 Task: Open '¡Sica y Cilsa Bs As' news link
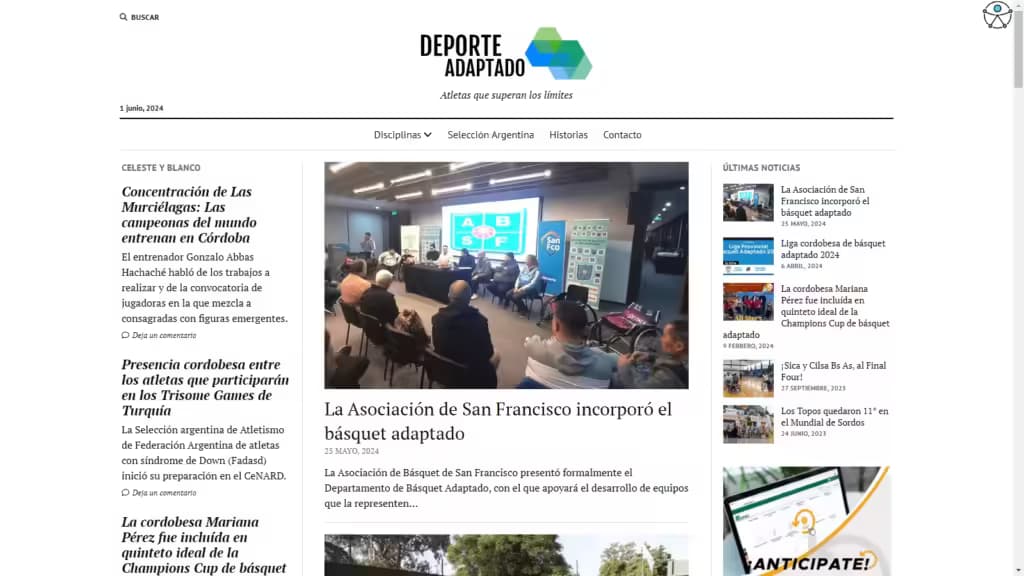tap(833, 372)
